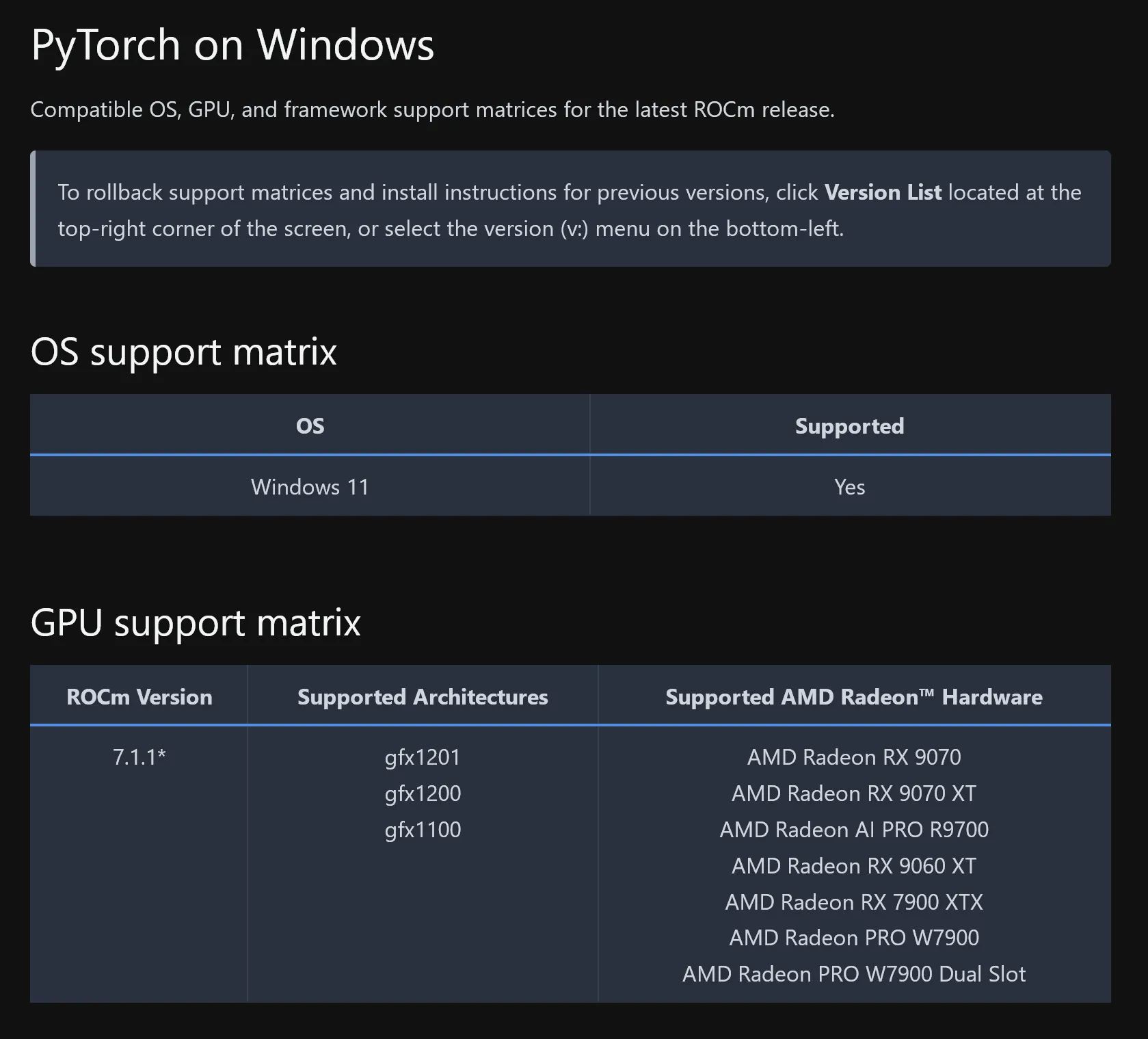
Task: Click the Supported AMD Radeon Hardware header
Action: [854, 697]
